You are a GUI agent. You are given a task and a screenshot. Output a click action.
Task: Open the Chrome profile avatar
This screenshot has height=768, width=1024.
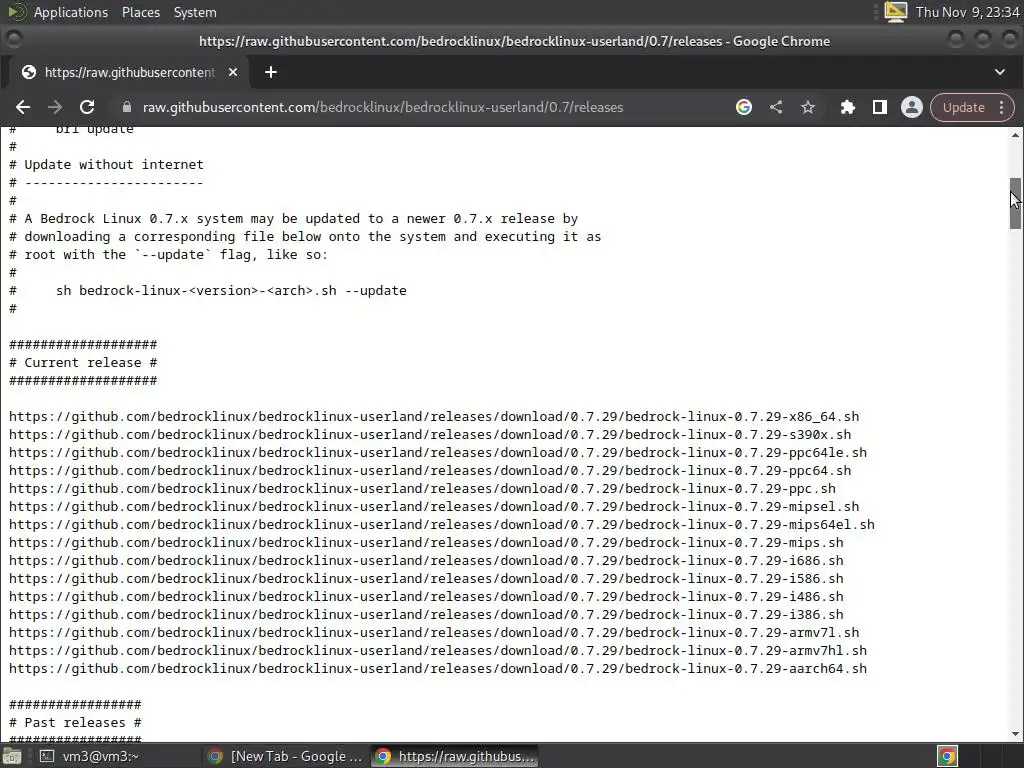tap(912, 107)
